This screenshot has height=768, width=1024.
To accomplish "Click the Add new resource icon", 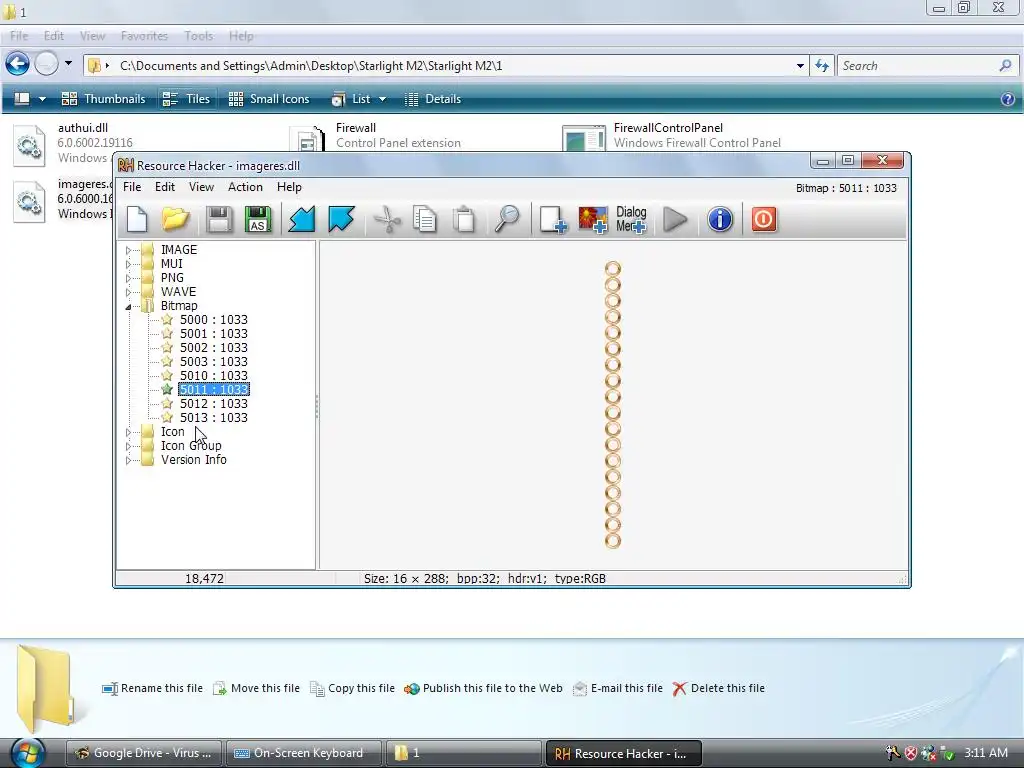I will 552,219.
